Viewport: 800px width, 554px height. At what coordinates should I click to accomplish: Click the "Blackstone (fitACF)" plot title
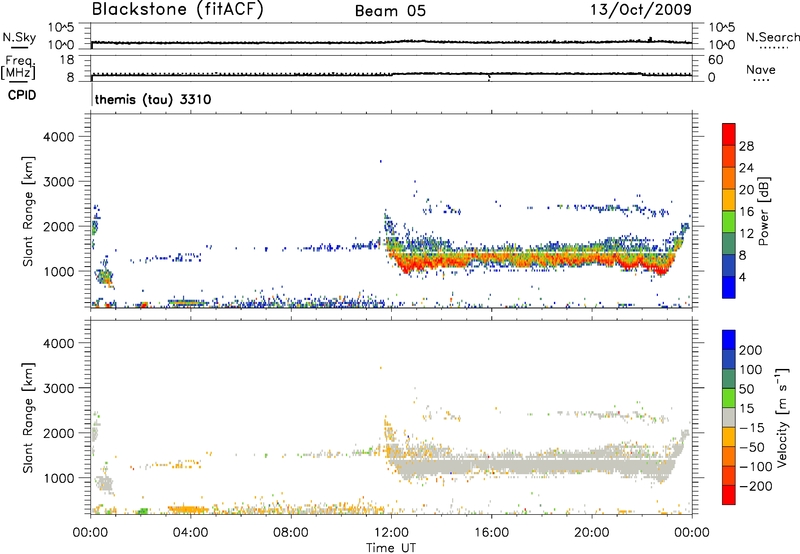click(x=178, y=9)
